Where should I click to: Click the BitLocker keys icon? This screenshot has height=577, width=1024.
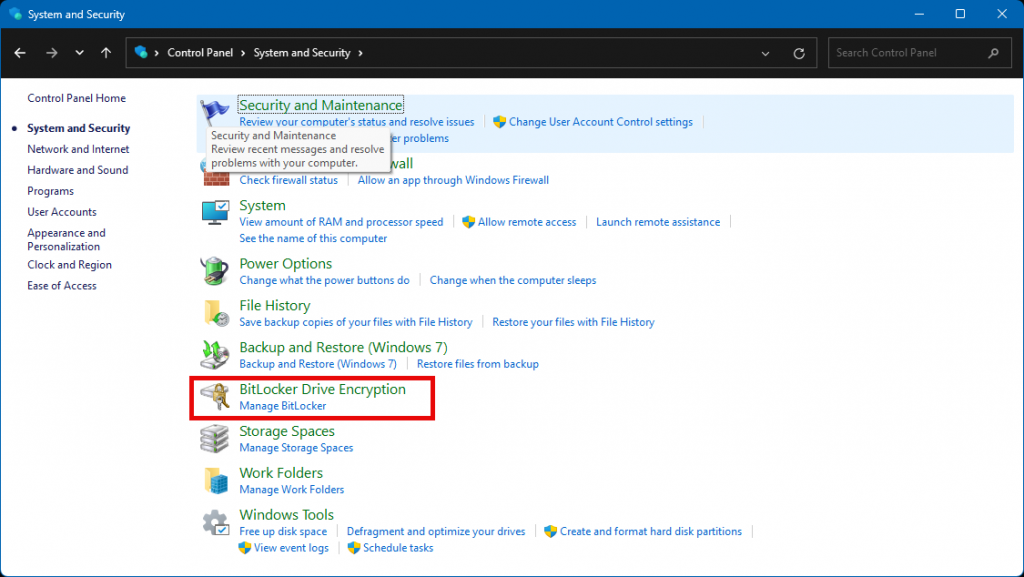(216, 397)
